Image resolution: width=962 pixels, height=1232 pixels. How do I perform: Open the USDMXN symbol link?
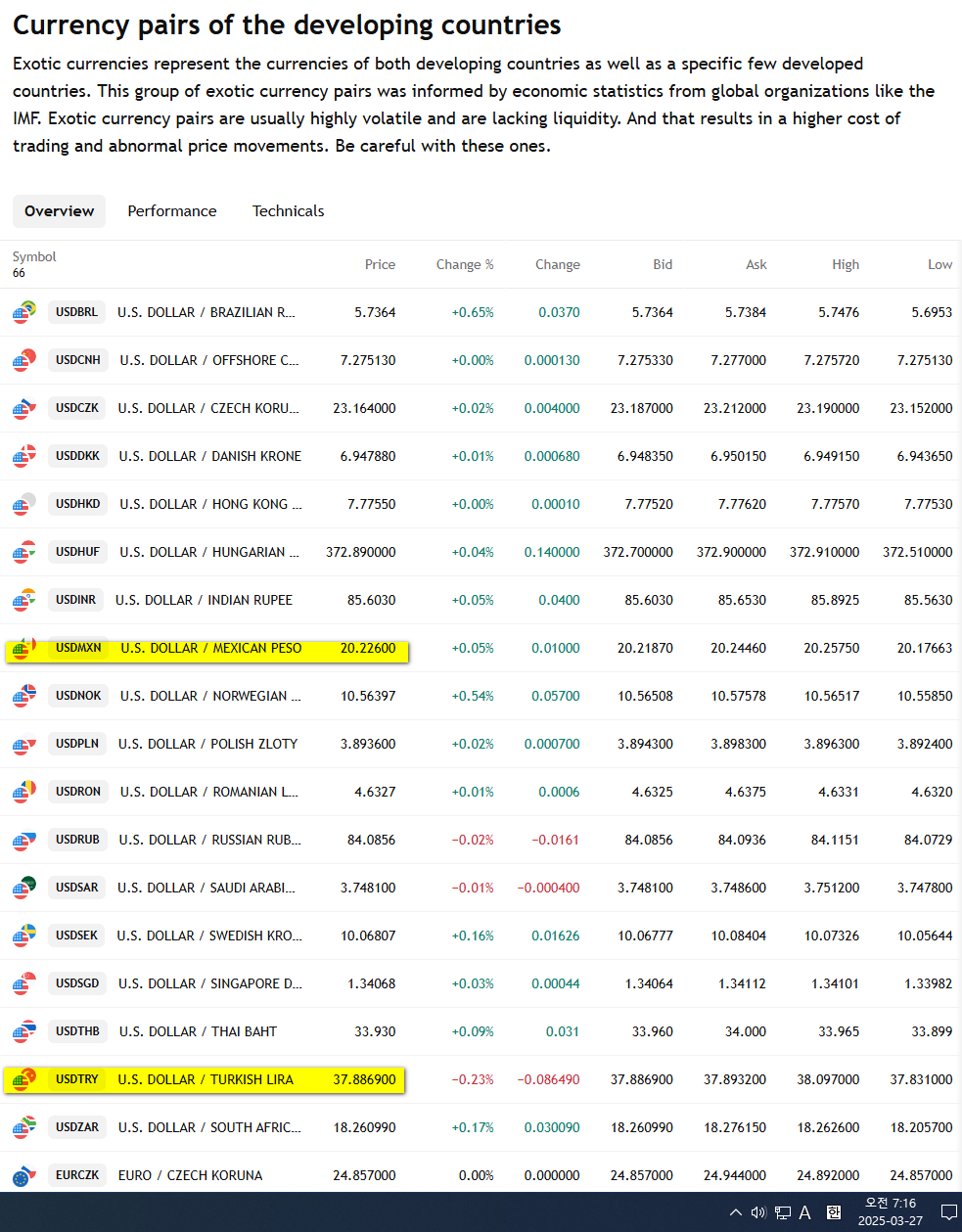pyautogui.click(x=78, y=648)
